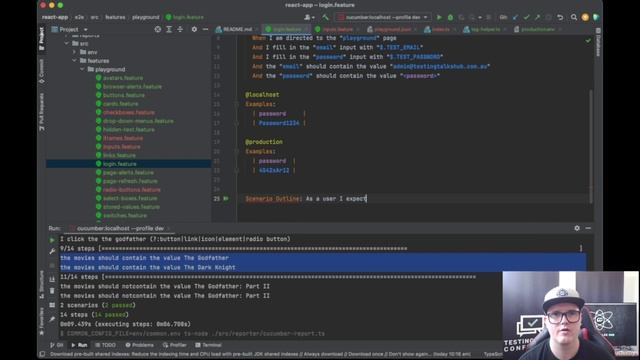Click playground in breadcrumb path
The height and width of the screenshot is (360, 640).
(146, 17)
